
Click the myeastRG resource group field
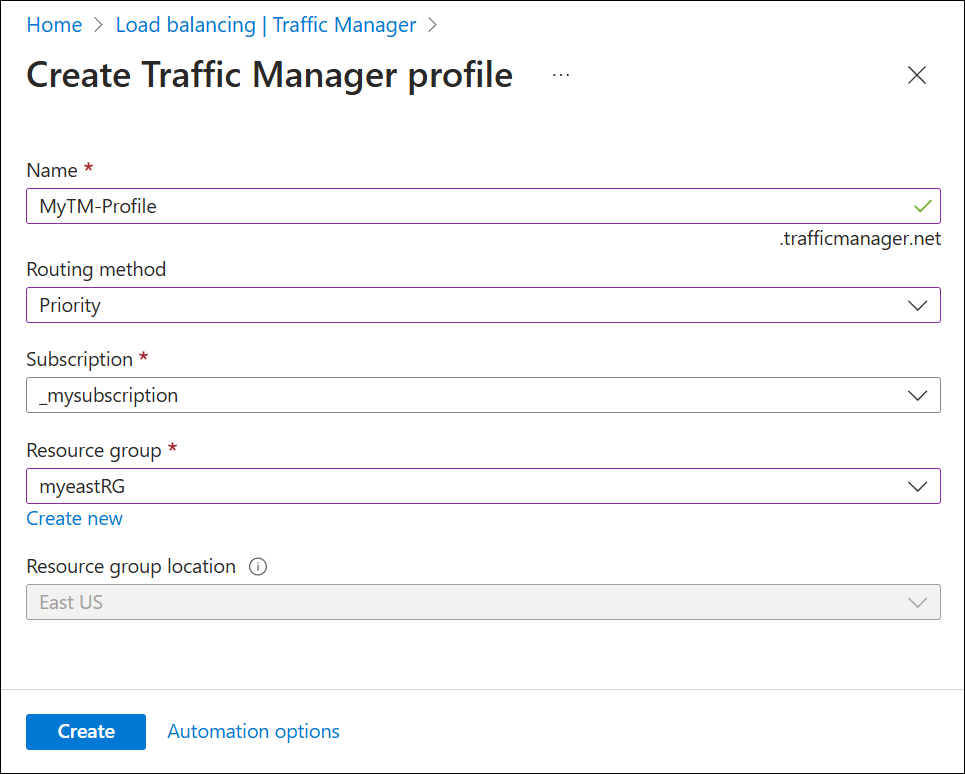400,487
